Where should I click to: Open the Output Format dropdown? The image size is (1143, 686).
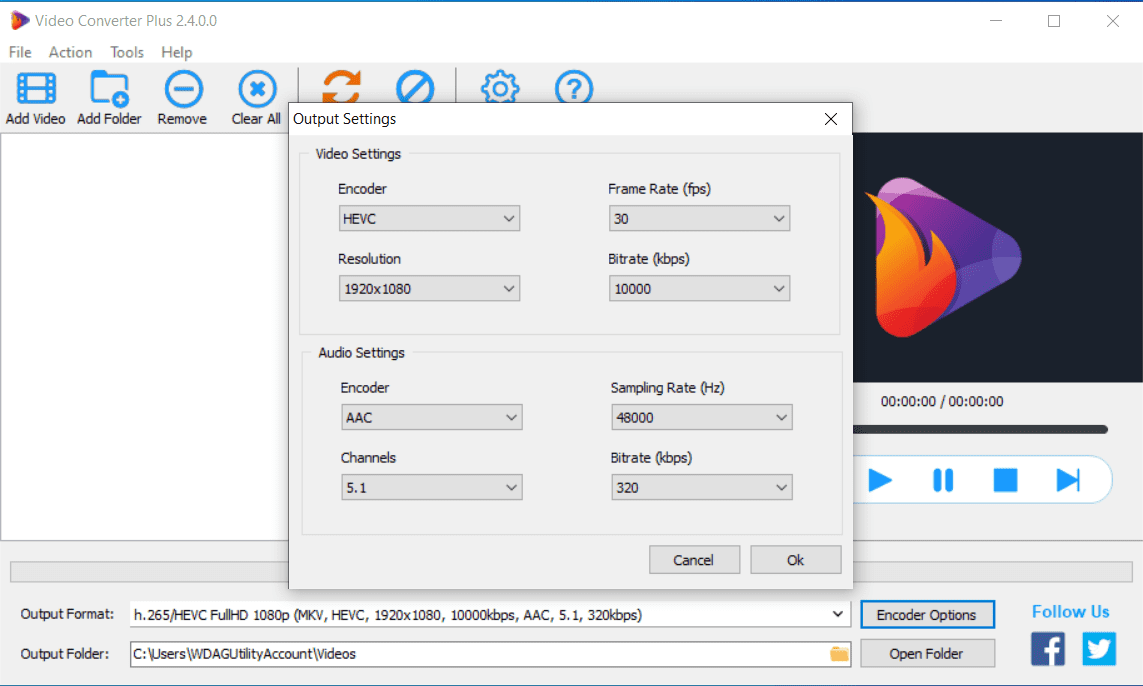coord(491,615)
